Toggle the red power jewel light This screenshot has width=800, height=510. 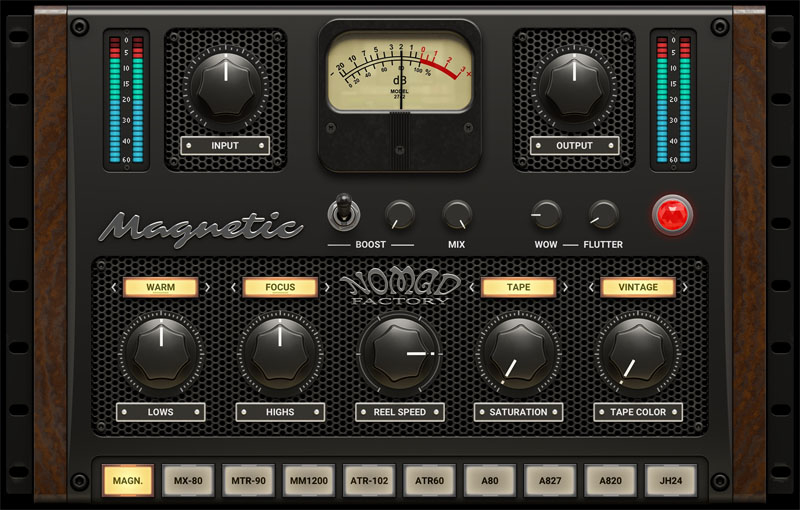(672, 215)
